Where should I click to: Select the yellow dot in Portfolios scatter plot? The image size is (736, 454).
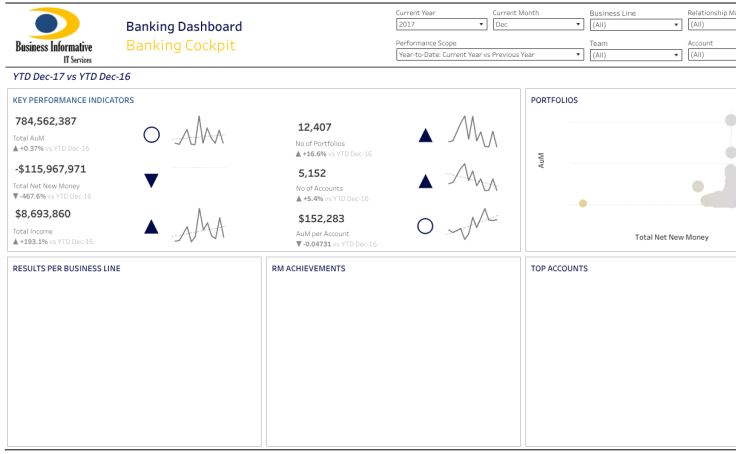583,203
